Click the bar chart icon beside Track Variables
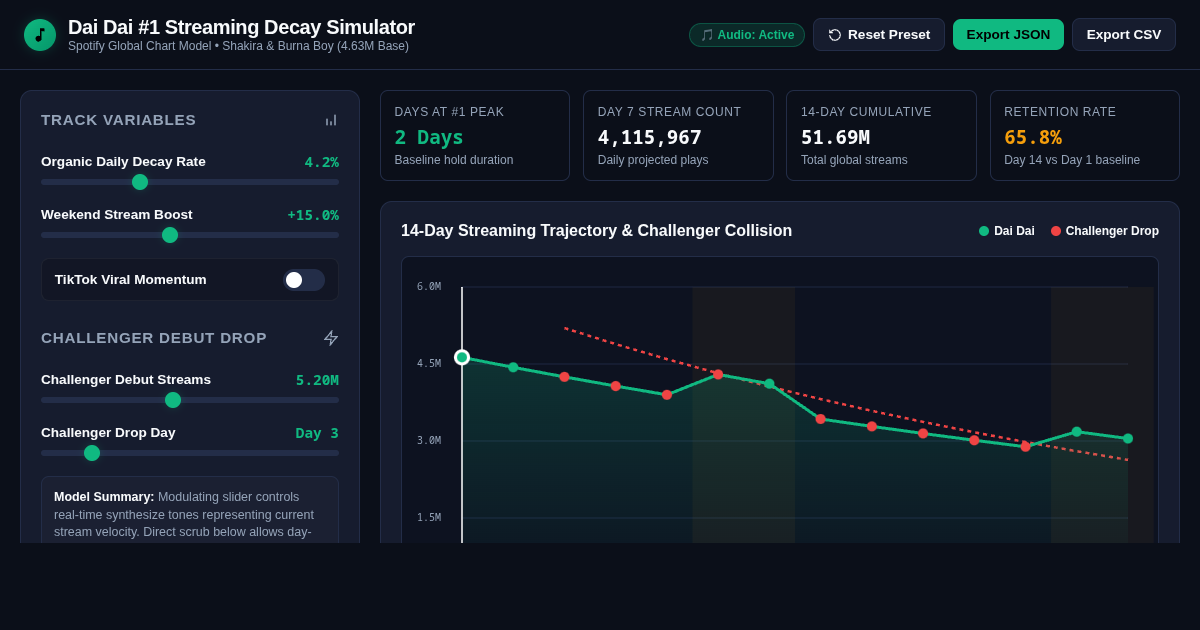The height and width of the screenshot is (630, 1200). pos(331,120)
